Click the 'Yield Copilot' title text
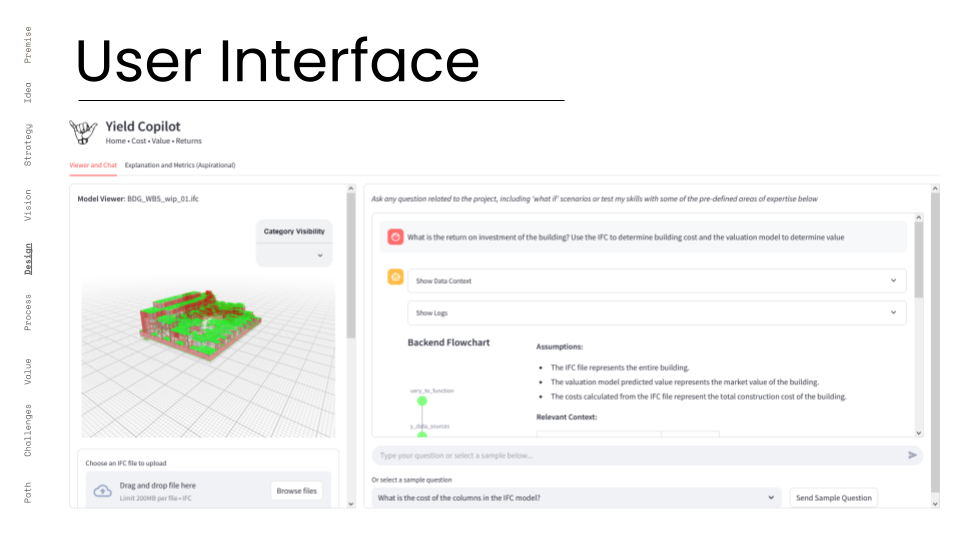960x540 pixels. 143,127
